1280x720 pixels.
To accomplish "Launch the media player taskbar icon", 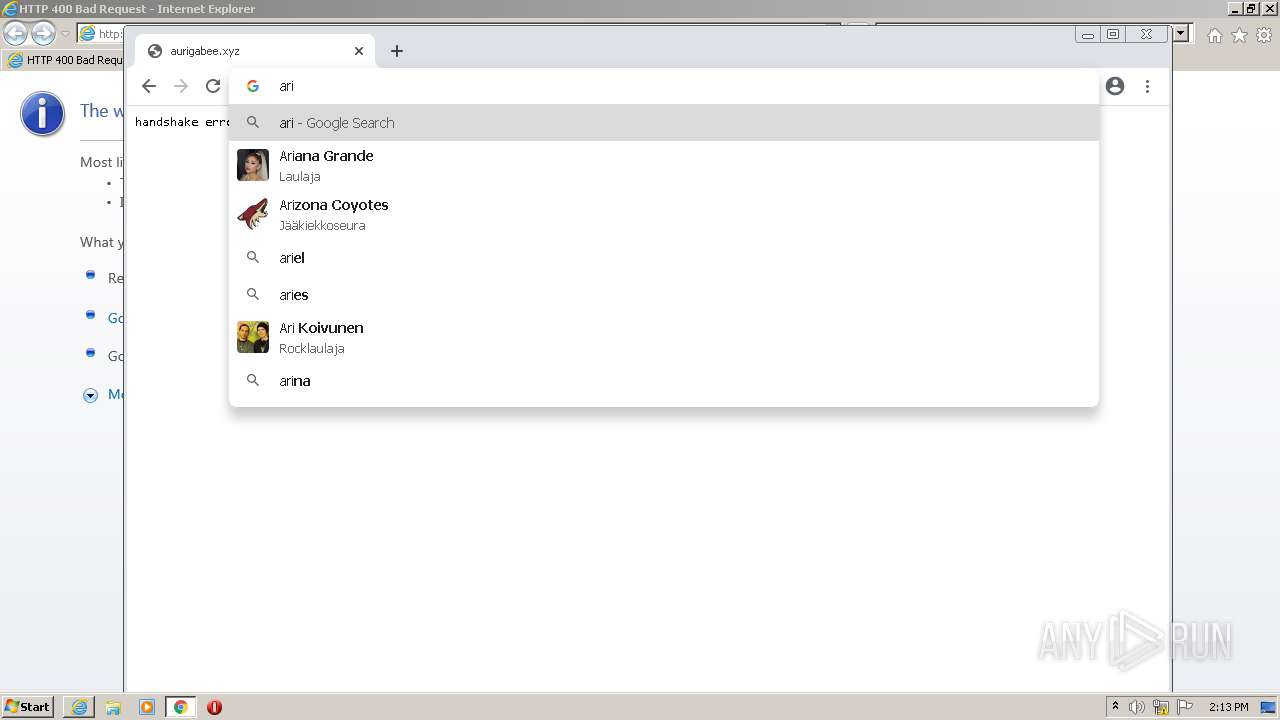I will coord(147,707).
